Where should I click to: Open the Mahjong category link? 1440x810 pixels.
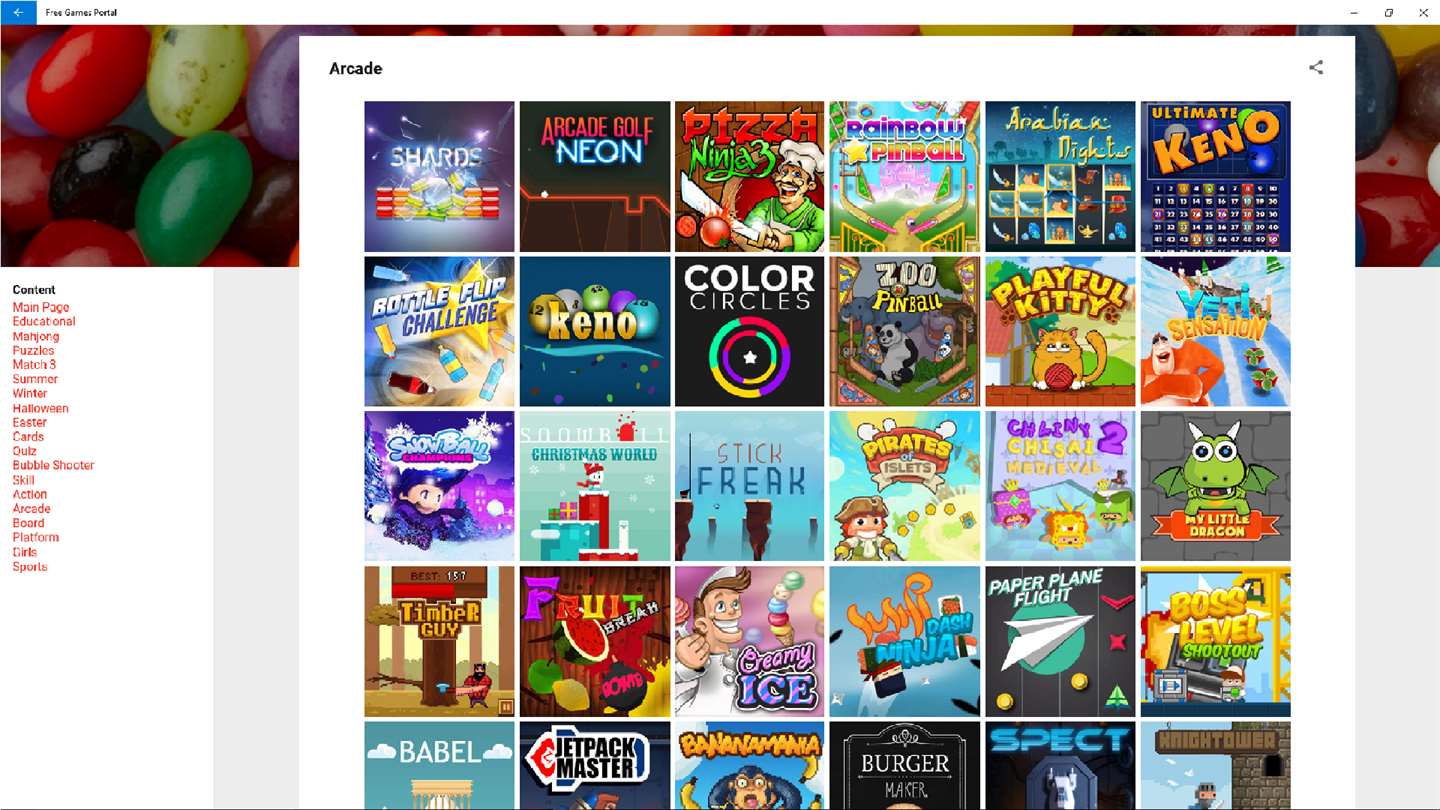36,336
